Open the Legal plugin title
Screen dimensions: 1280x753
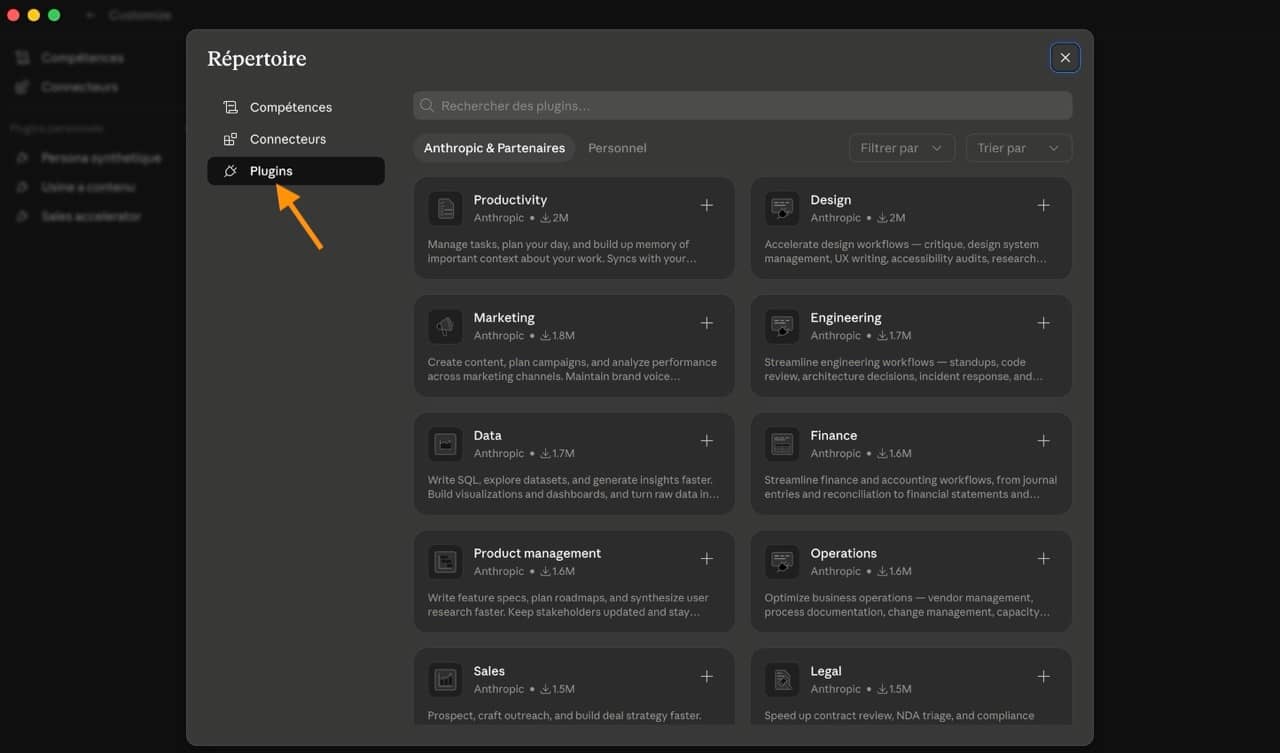[x=826, y=672]
